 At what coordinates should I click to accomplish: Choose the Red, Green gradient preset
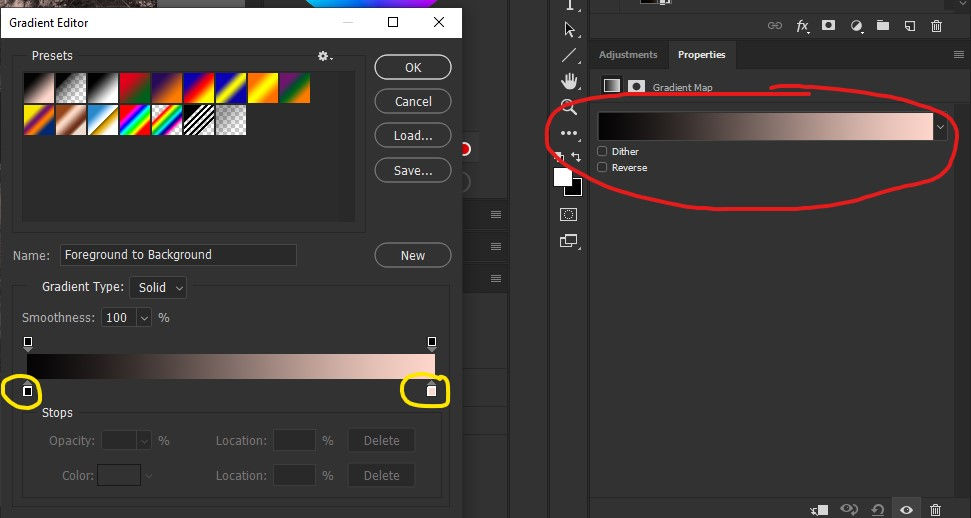point(135,88)
